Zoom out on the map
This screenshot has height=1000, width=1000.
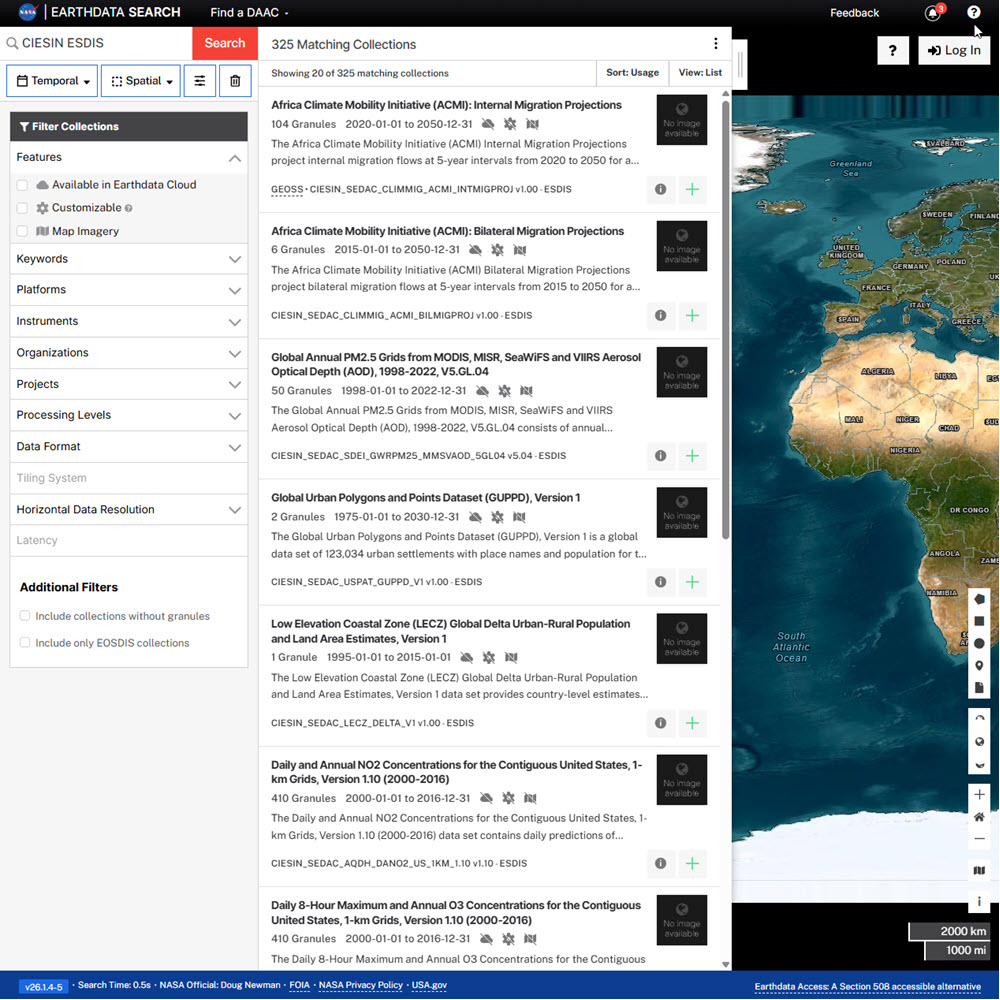979,839
